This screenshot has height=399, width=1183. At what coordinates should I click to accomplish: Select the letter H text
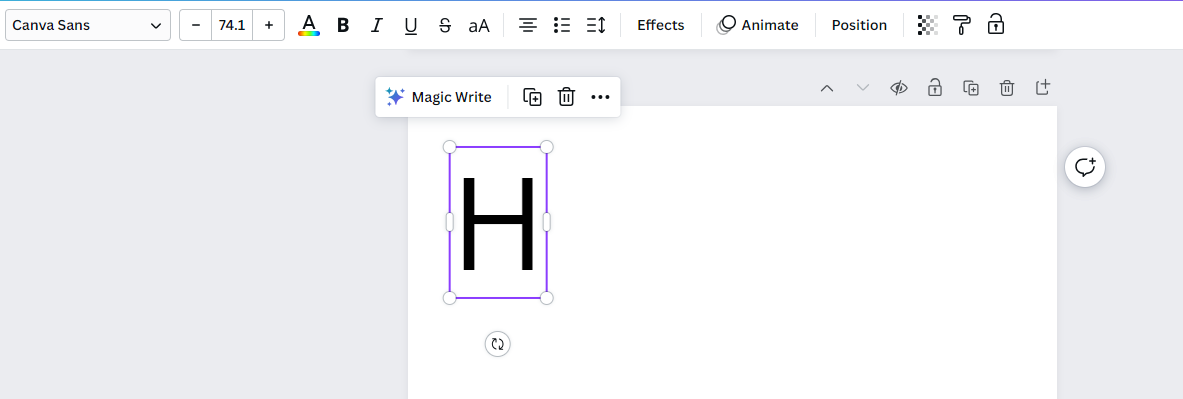(x=498, y=223)
